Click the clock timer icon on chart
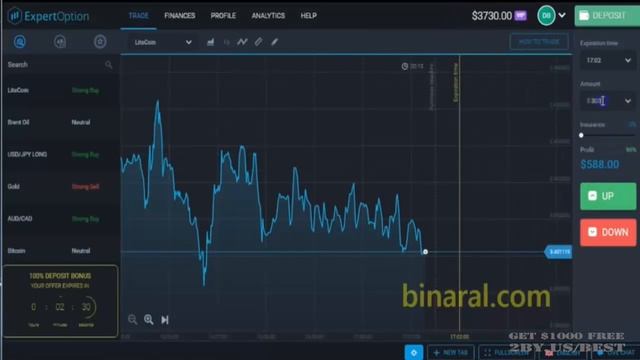 pos(404,66)
